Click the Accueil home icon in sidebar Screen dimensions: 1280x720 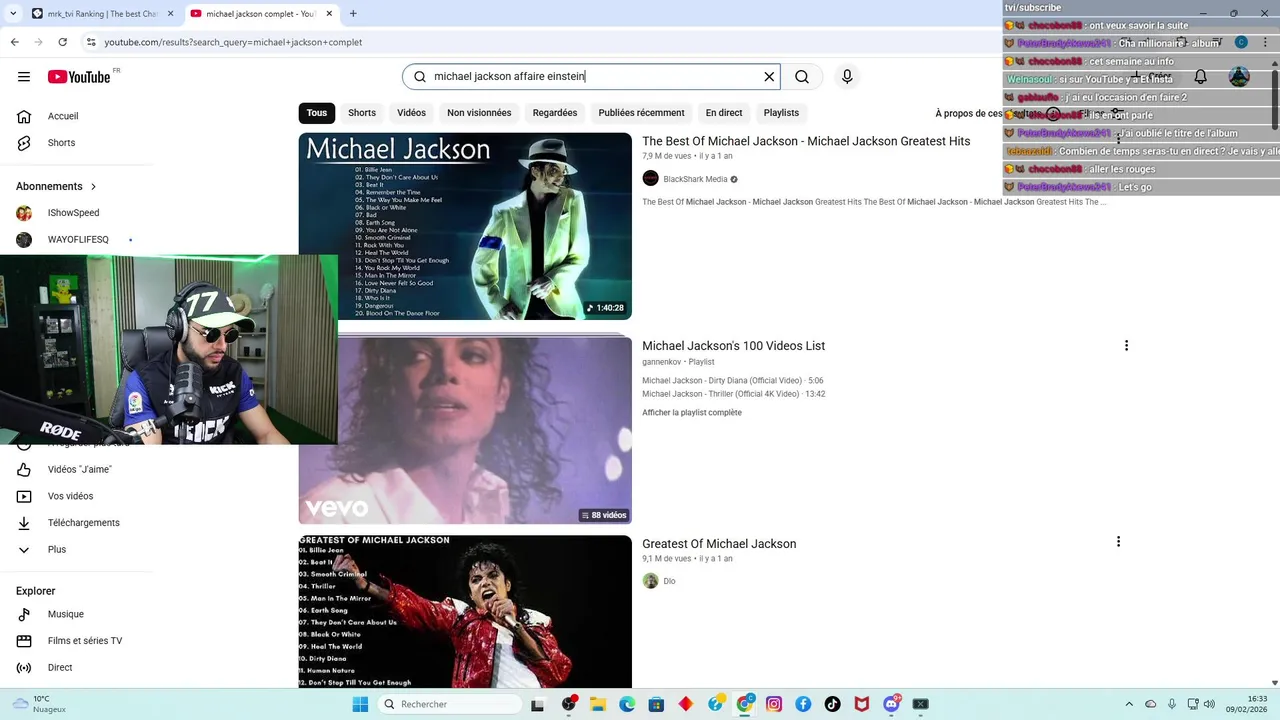(24, 116)
